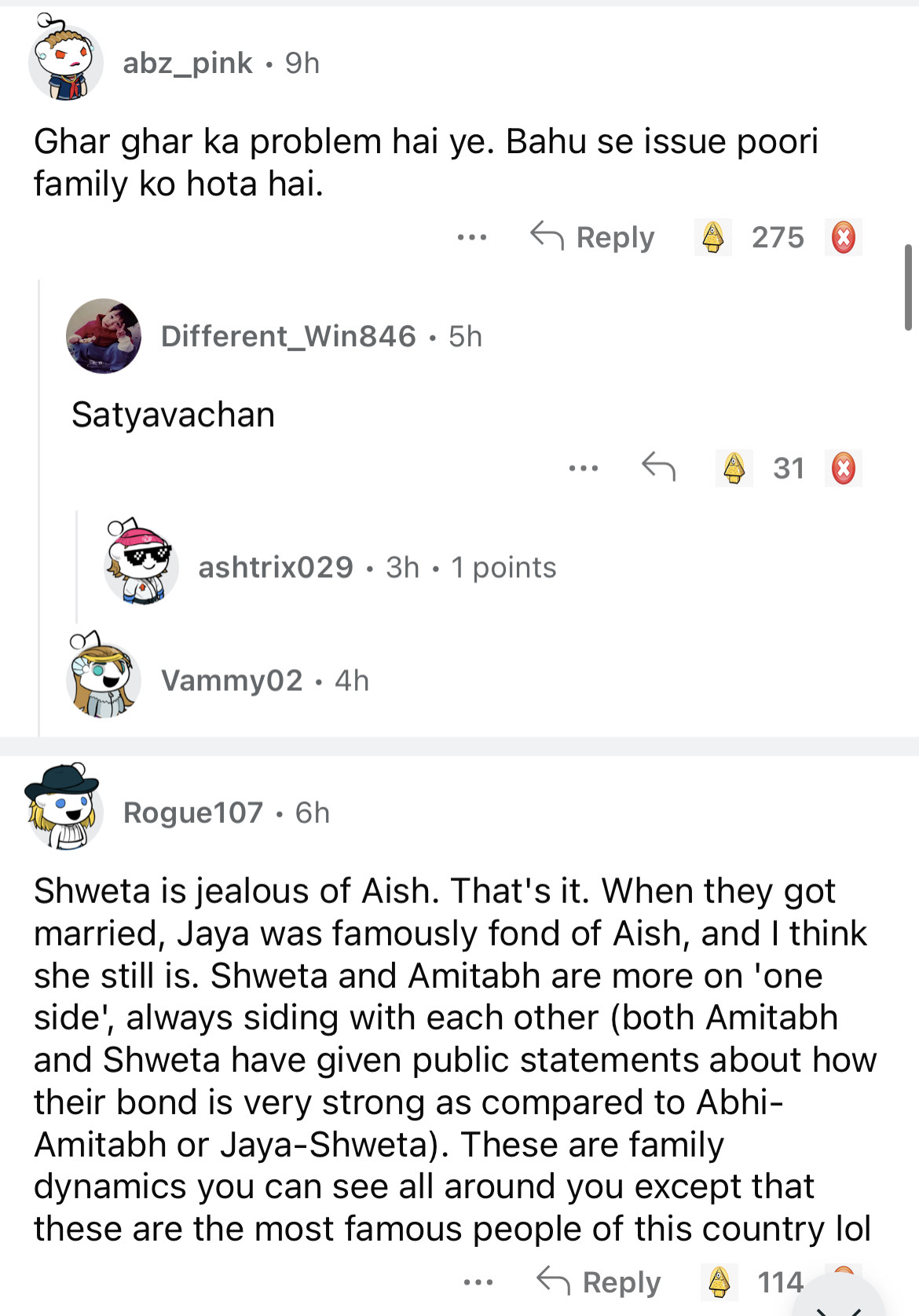Upvote Rogue107's comment
The height and width of the screenshot is (1316, 919).
tap(719, 1282)
